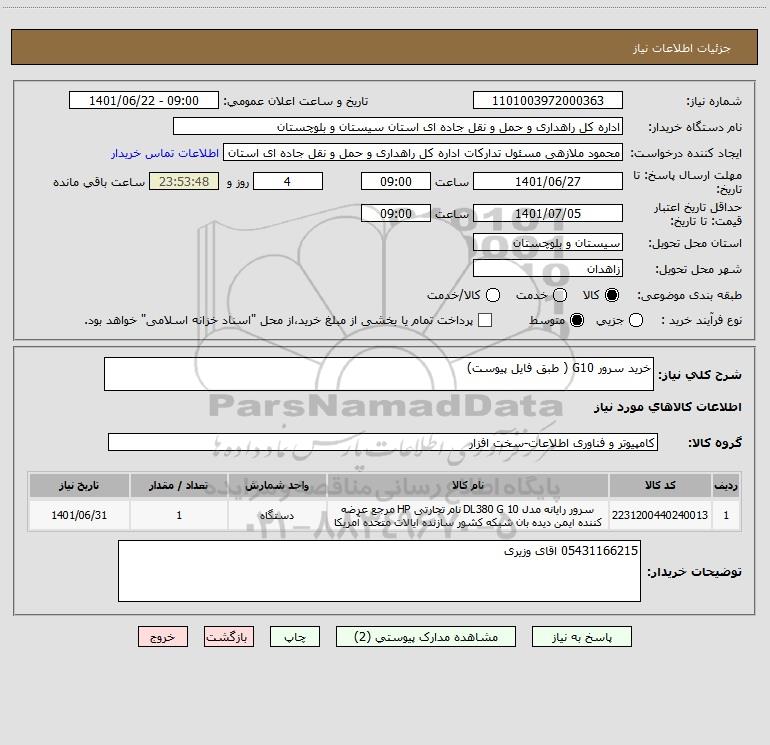Image resolution: width=770 pixels, height=745 pixels.
Task: Tick the اسناد خزانه اسلامی payment checkbox
Action: click(x=485, y=320)
